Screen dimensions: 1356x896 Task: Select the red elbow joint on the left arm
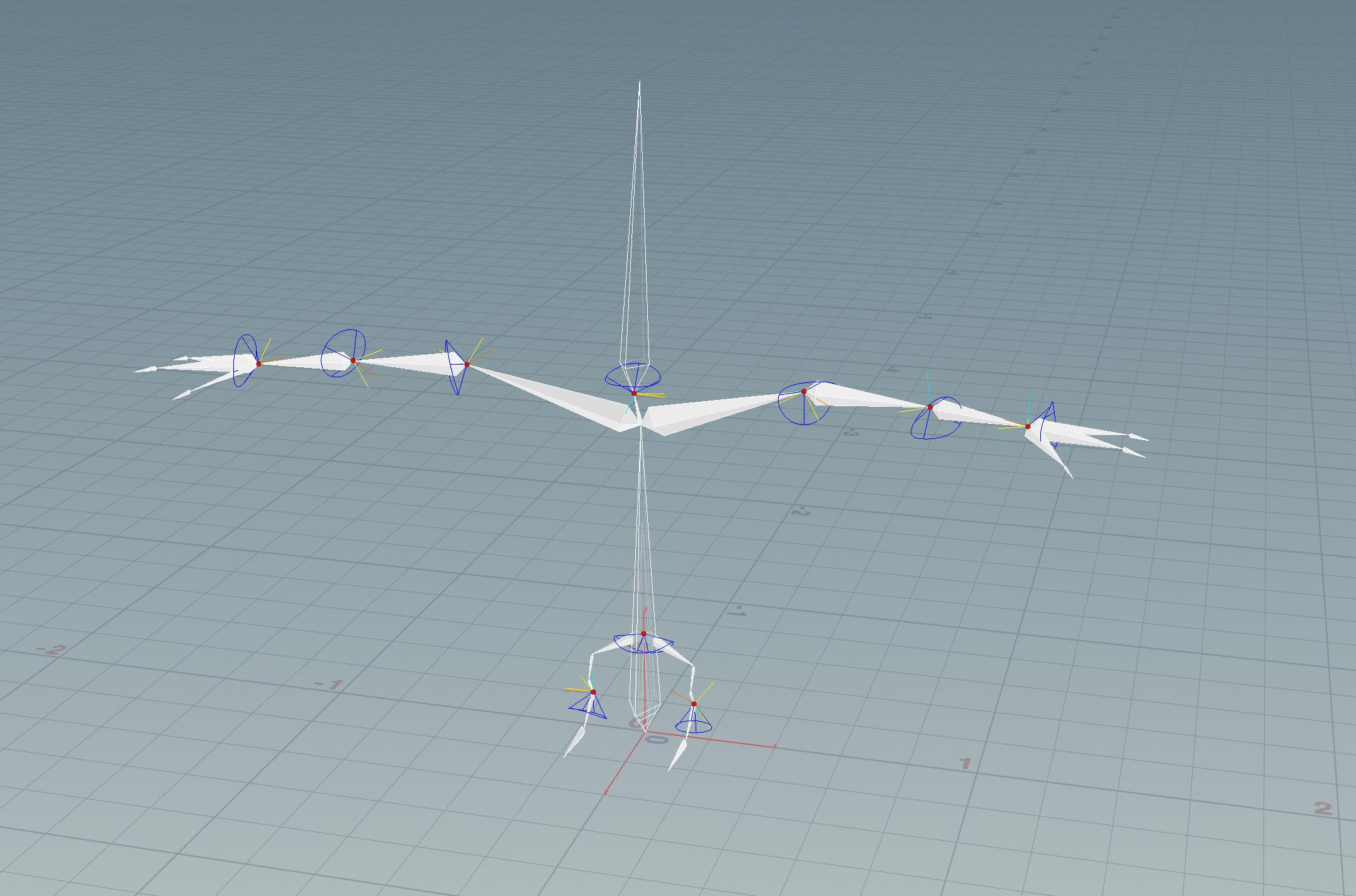(x=353, y=360)
